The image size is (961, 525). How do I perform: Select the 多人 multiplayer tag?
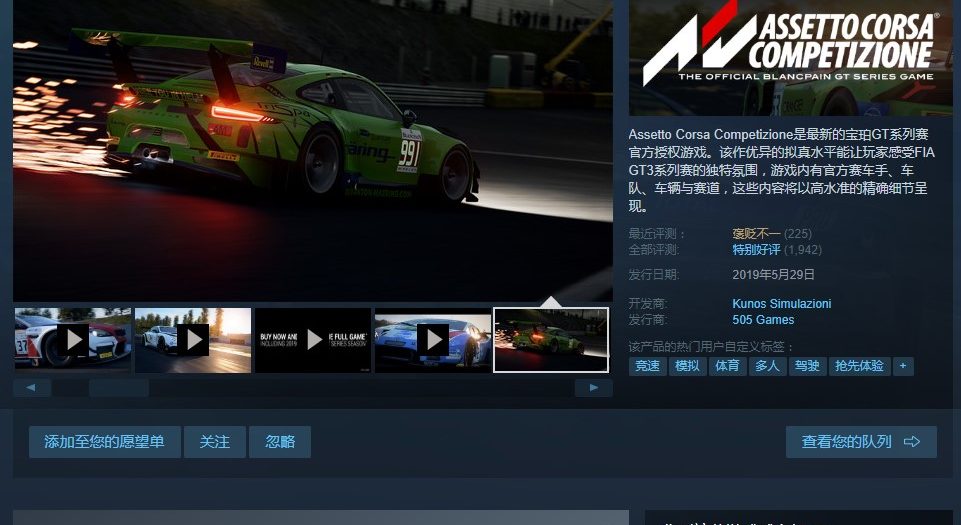[x=767, y=366]
